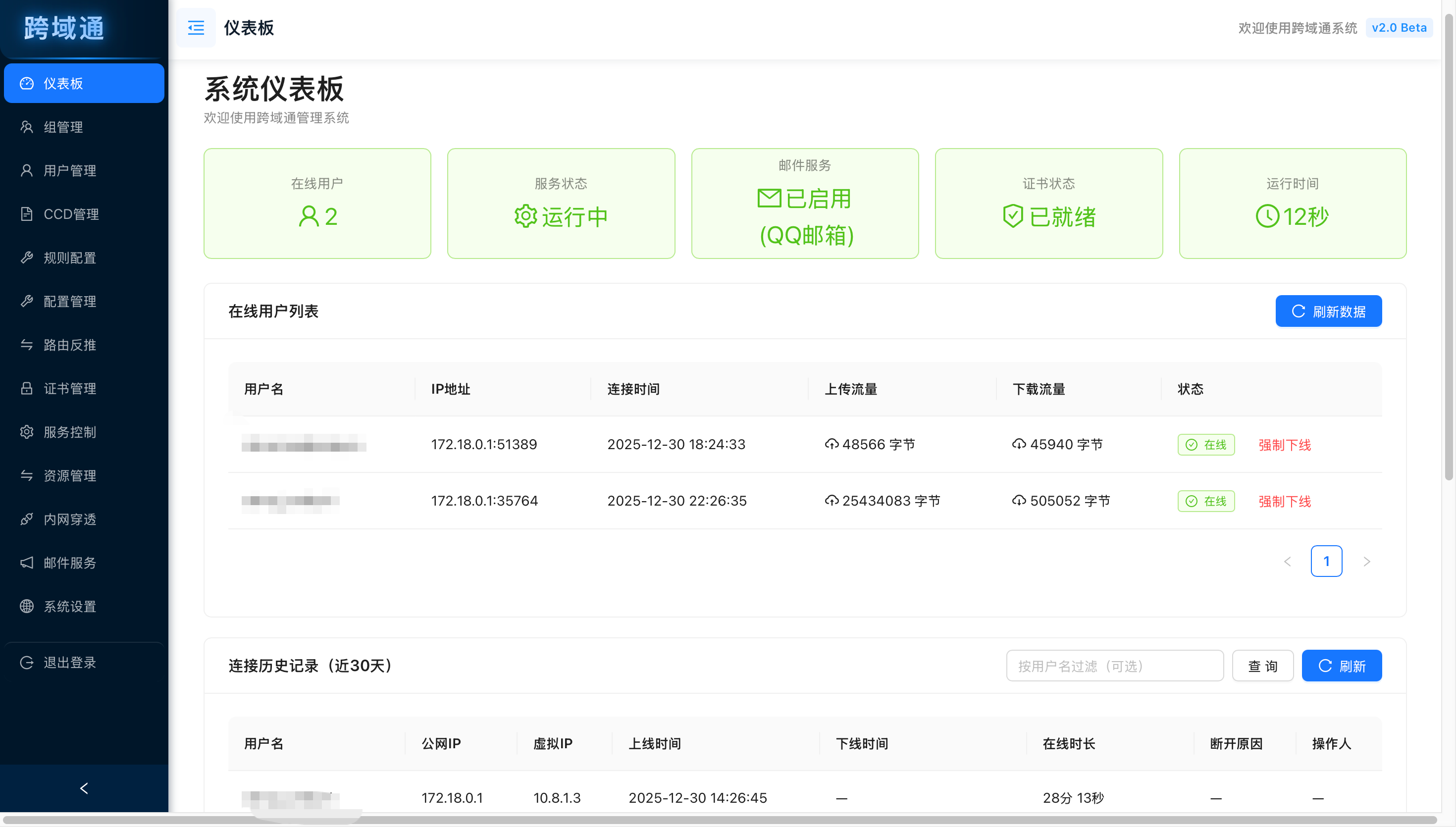Collapse the sidebar using bottom-left chevron
1456x827 pixels.
[84, 788]
